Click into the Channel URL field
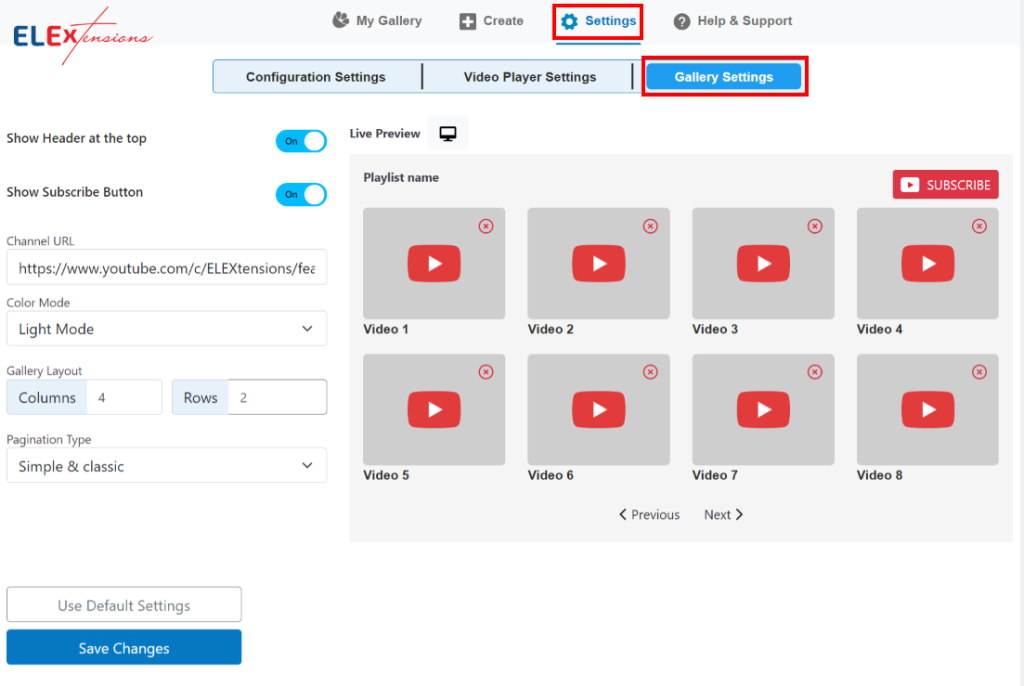 click(167, 268)
